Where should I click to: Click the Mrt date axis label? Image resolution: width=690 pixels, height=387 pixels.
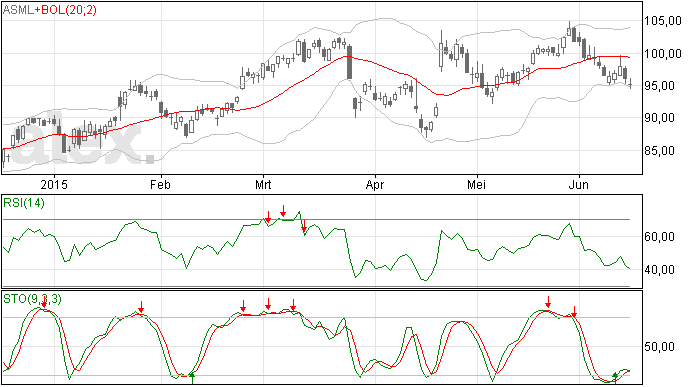[x=263, y=184]
